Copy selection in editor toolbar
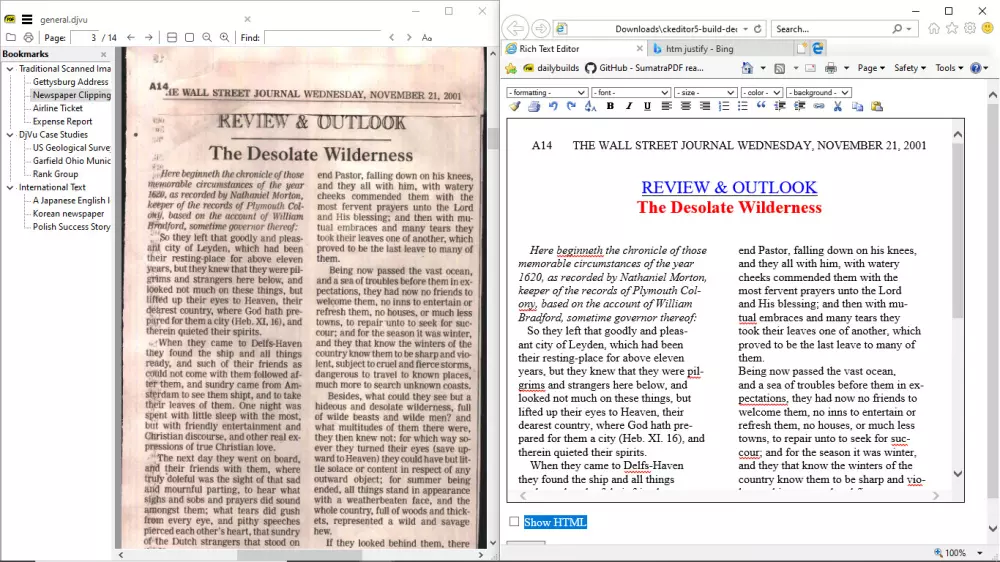Screen dimensions: 1000x562 pyautogui.click(x=857, y=107)
